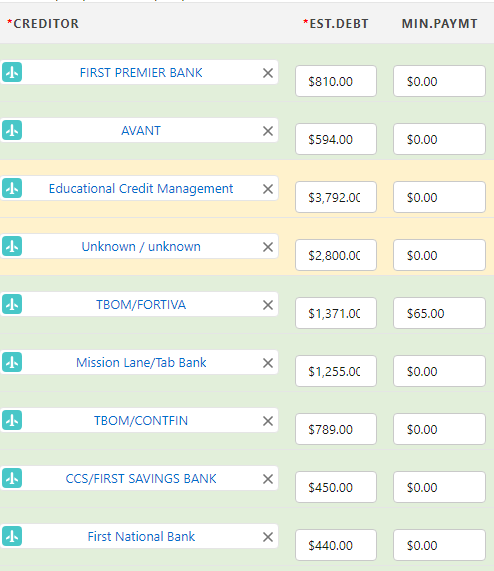Screen dimensions: 494x571
Task: Click teal icon next to Mission Lane/Tab Bank
Action: [x=12, y=362]
